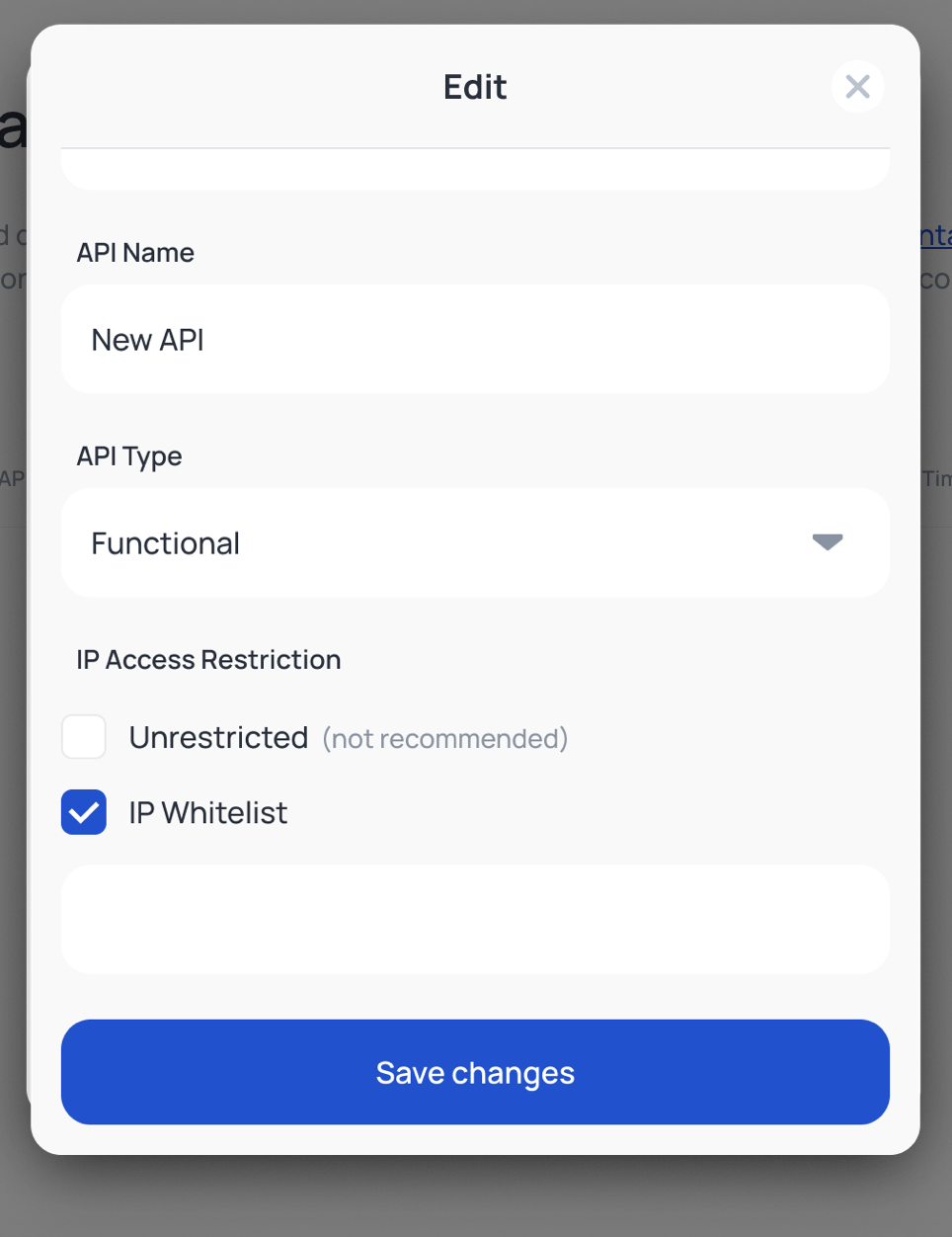Click the partially hidden field above API Name
Viewport: 952px width, 1237px height.
tap(475, 169)
